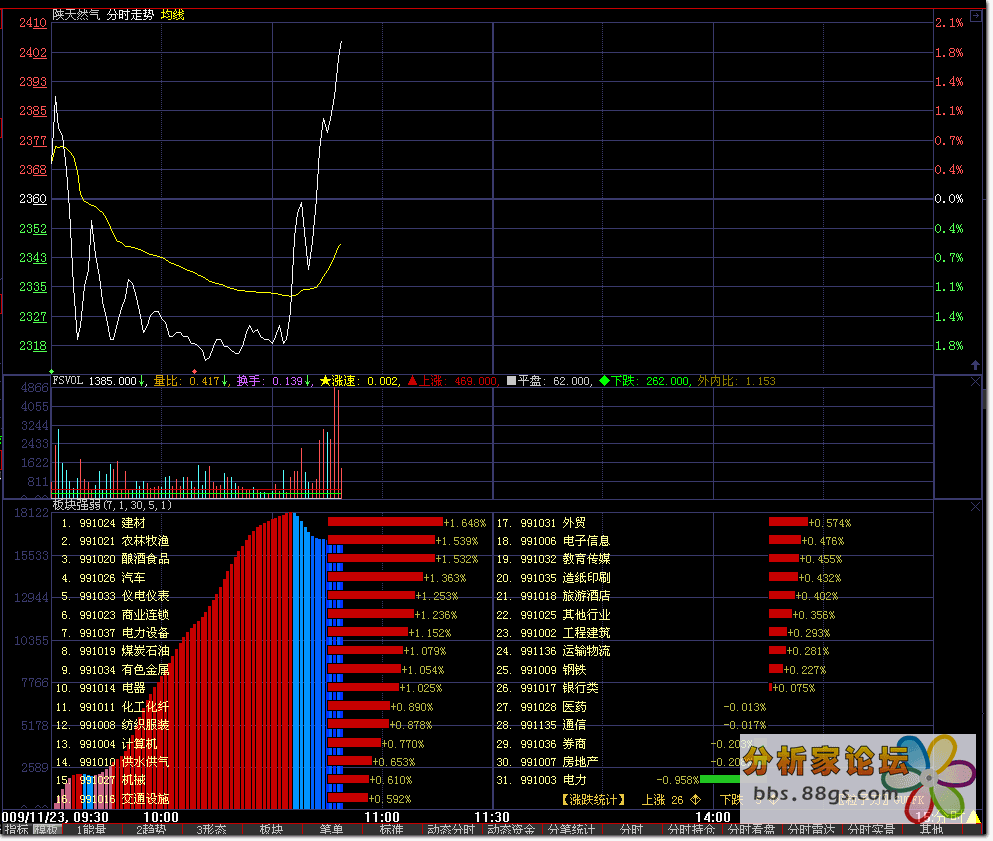The image size is (993, 841).
Task: Click the blue up arrow beside price chart
Action: point(975,365)
